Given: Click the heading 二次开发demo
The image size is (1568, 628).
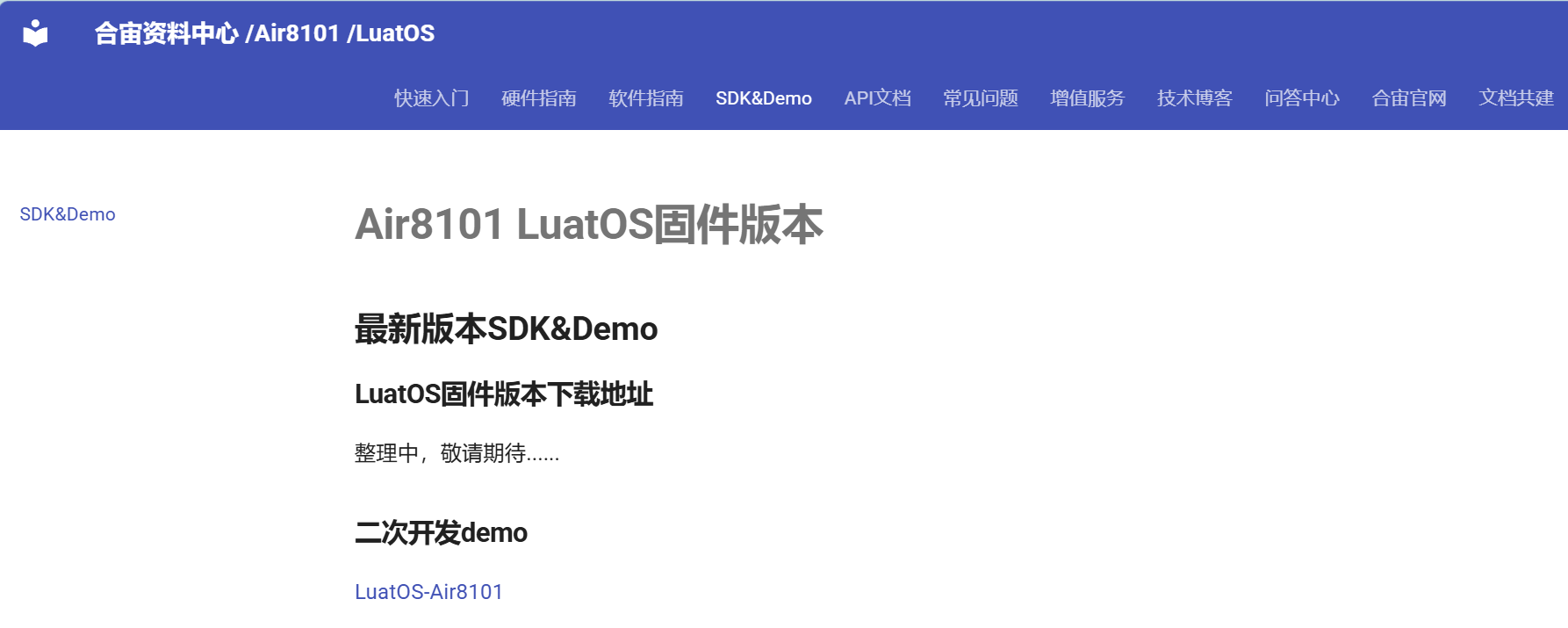Looking at the screenshot, I should click(x=441, y=533).
